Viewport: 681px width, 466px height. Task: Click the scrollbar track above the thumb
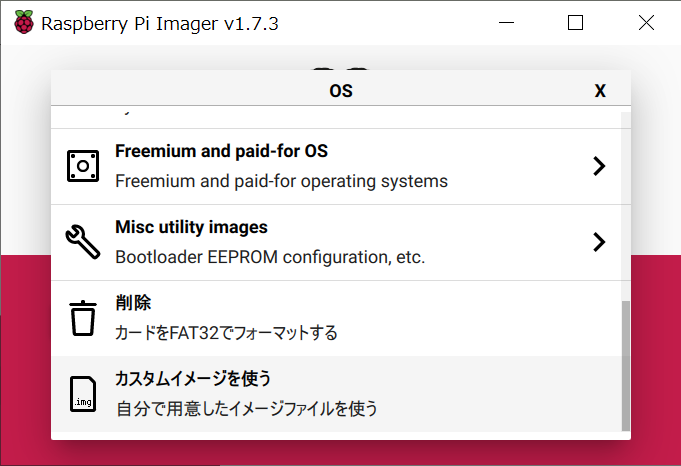625,206
